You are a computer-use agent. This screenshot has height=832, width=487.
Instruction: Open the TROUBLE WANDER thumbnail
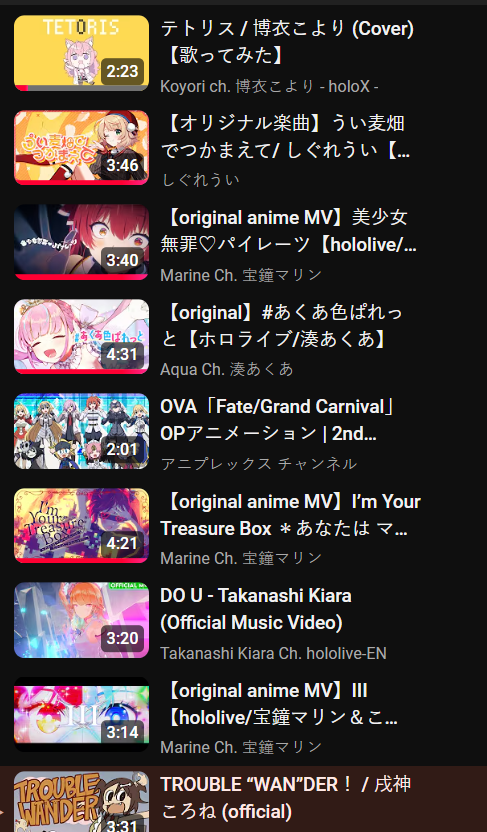tap(81, 801)
